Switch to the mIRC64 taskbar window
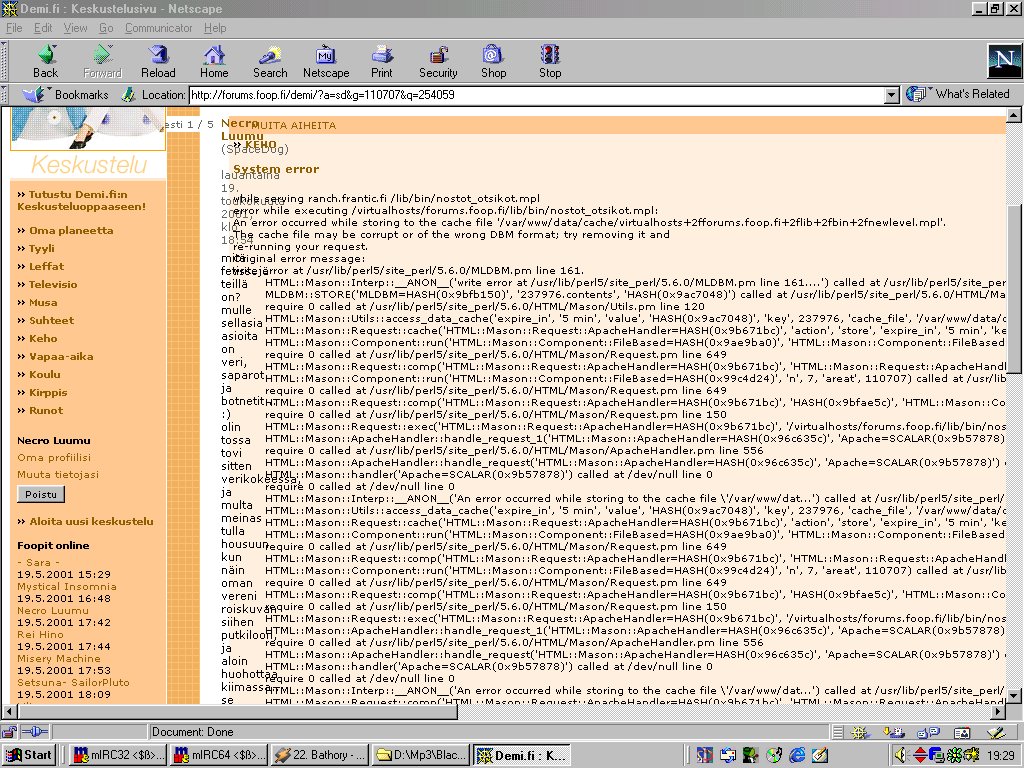The height and width of the screenshot is (768, 1024). pos(219,755)
